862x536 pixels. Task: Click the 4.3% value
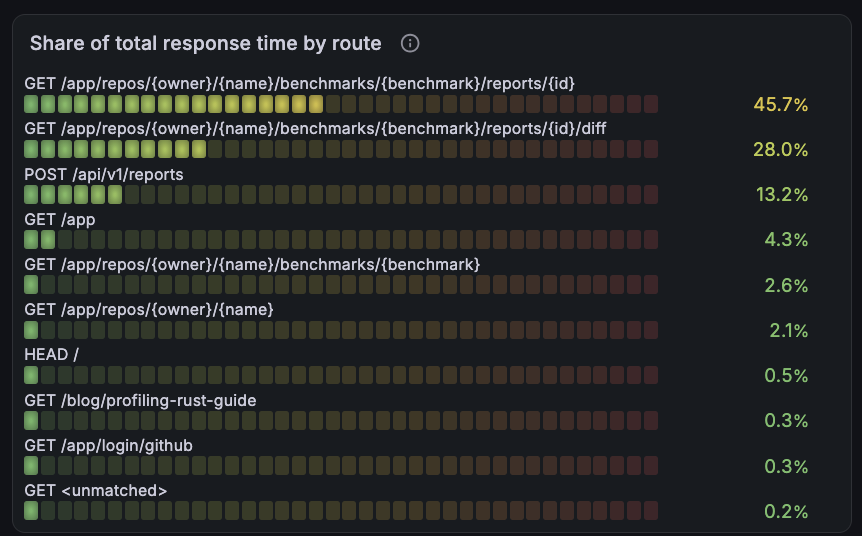click(786, 240)
